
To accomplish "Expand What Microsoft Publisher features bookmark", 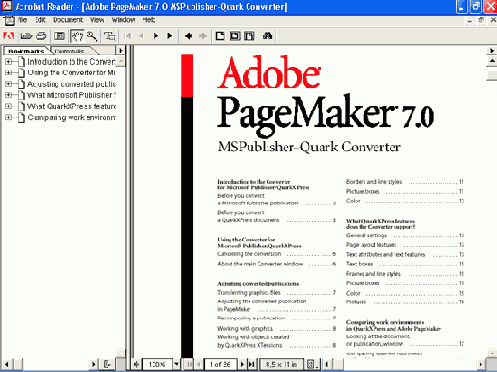I will [x=8, y=95].
